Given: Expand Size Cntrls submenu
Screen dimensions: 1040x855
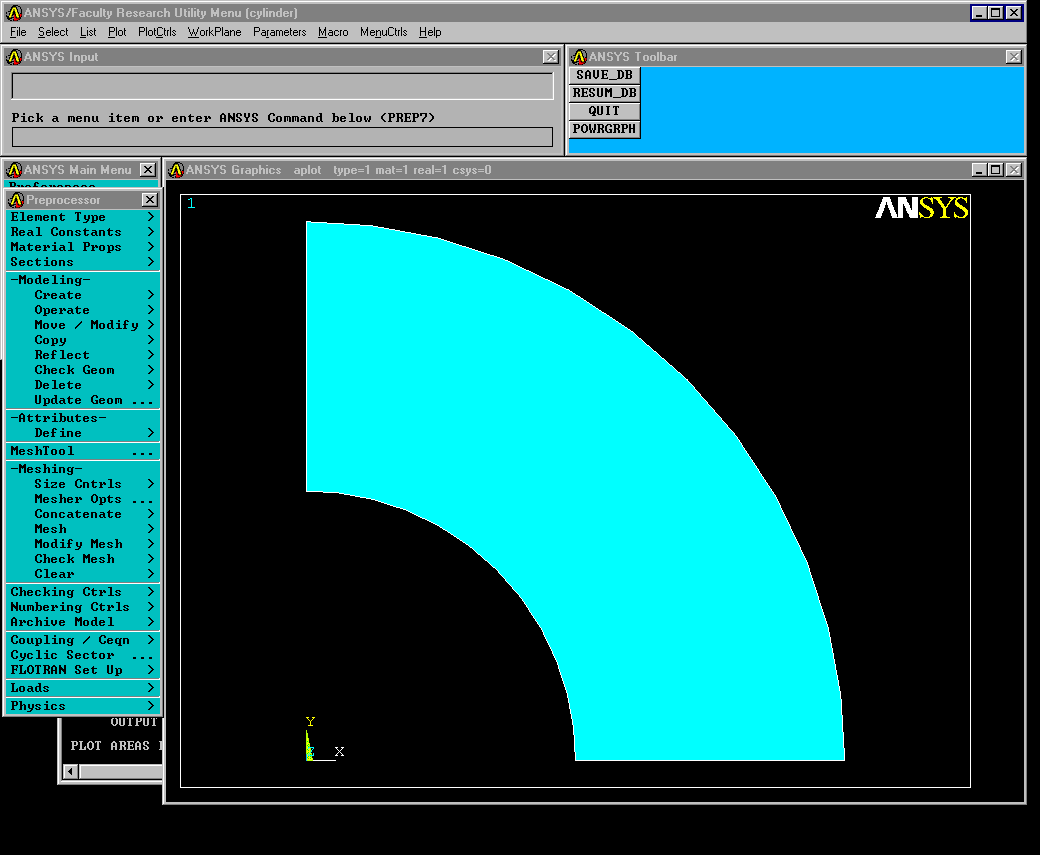Looking at the screenshot, I should (x=83, y=484).
